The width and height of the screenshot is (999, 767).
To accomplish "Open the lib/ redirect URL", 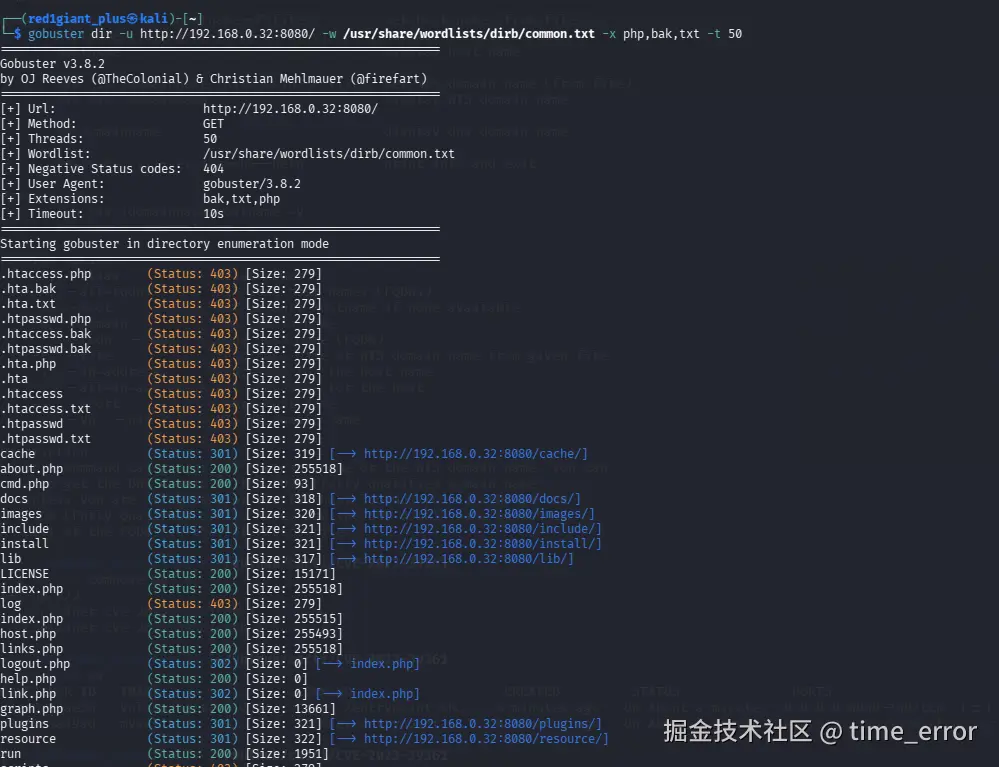I will click(x=465, y=559).
